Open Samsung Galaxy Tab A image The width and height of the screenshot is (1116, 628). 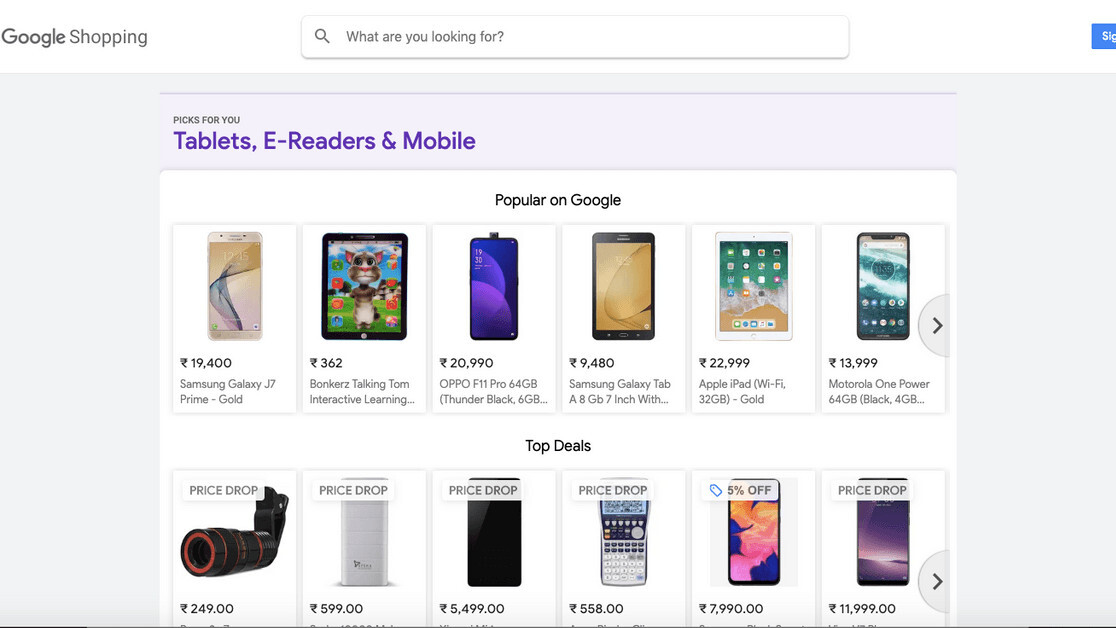click(x=623, y=286)
